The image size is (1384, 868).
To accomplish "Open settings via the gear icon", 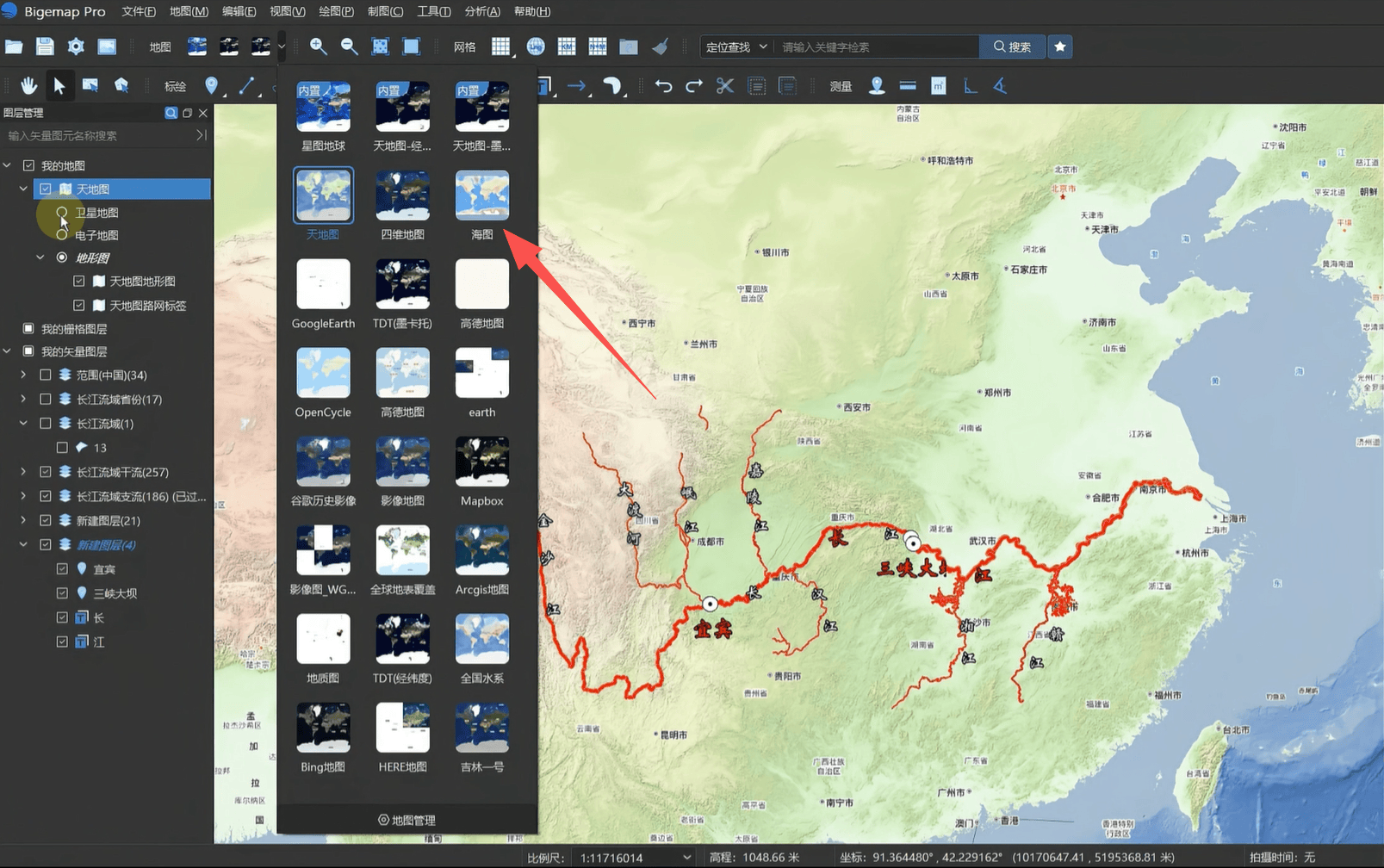I will [76, 46].
